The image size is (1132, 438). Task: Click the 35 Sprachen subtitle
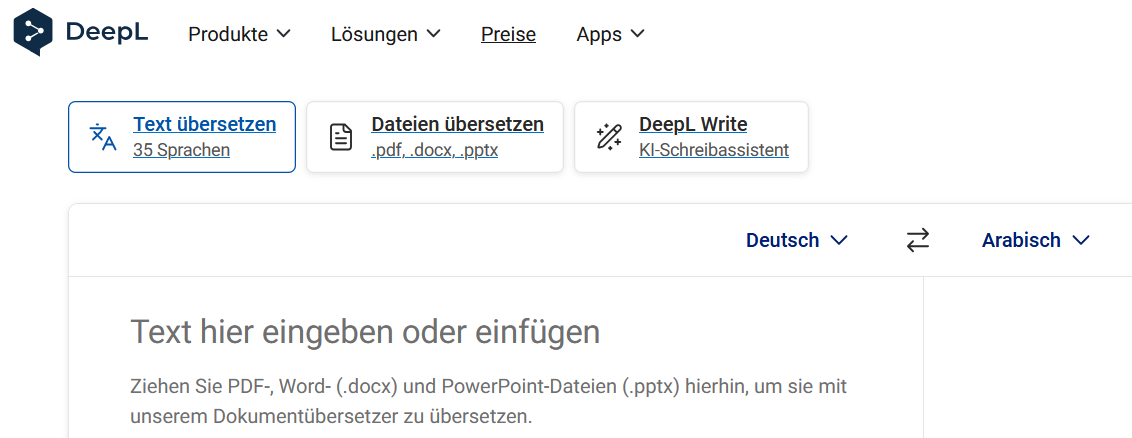coord(181,150)
